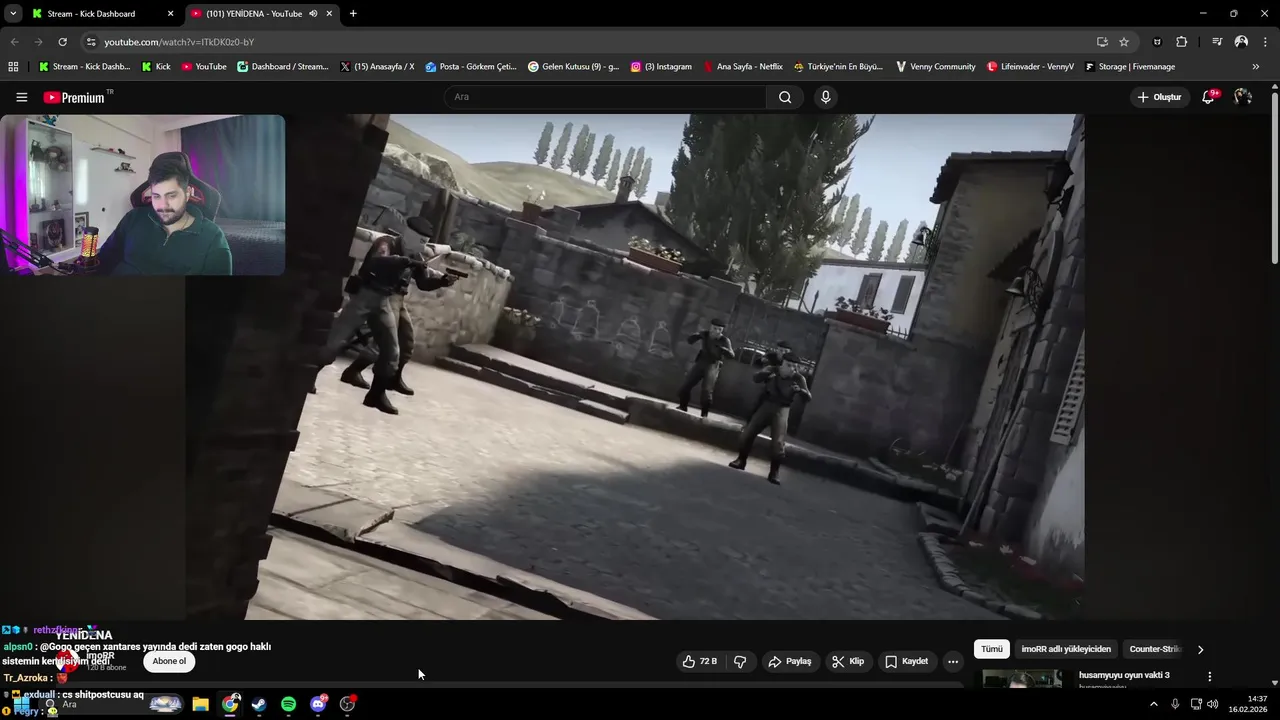This screenshot has height=720, width=1280.
Task: Open more actions ellipsis under video
Action: (x=952, y=661)
